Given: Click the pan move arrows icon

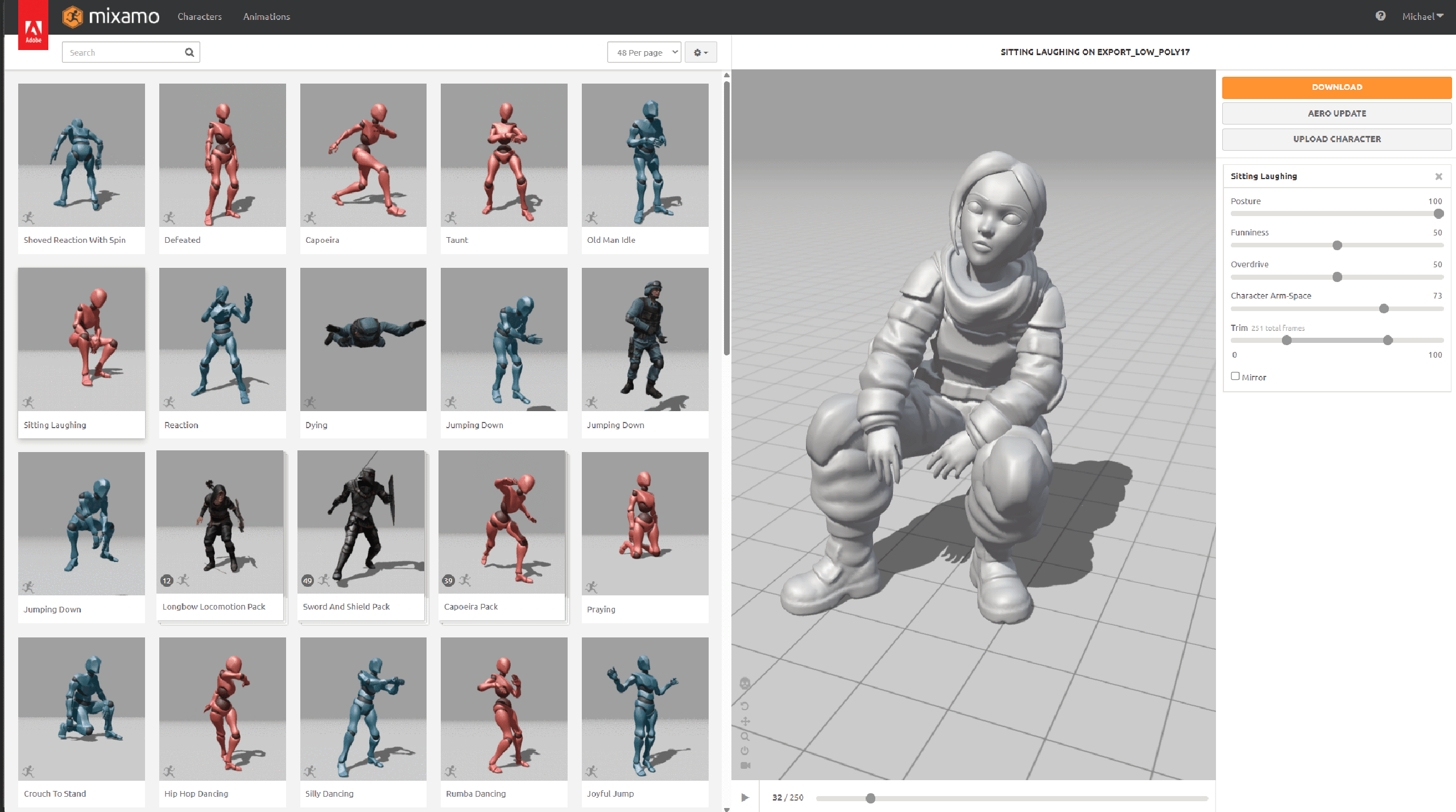Looking at the screenshot, I should (x=745, y=722).
